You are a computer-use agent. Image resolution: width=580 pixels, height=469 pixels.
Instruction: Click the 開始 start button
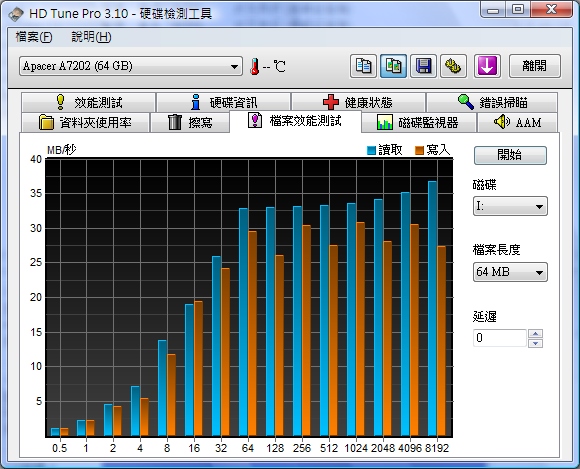tap(510, 155)
